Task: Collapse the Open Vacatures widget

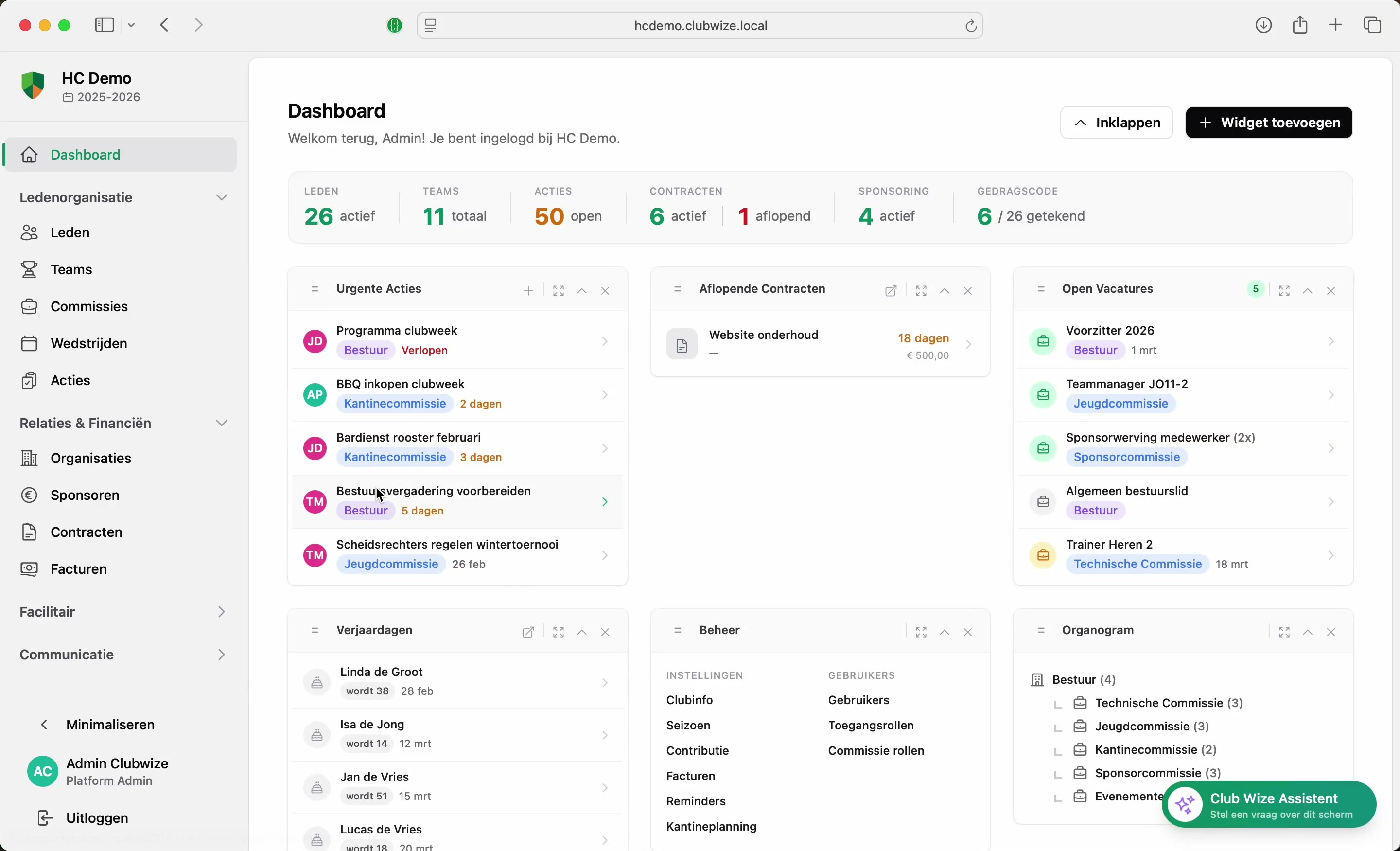Action: pyautogui.click(x=1307, y=291)
